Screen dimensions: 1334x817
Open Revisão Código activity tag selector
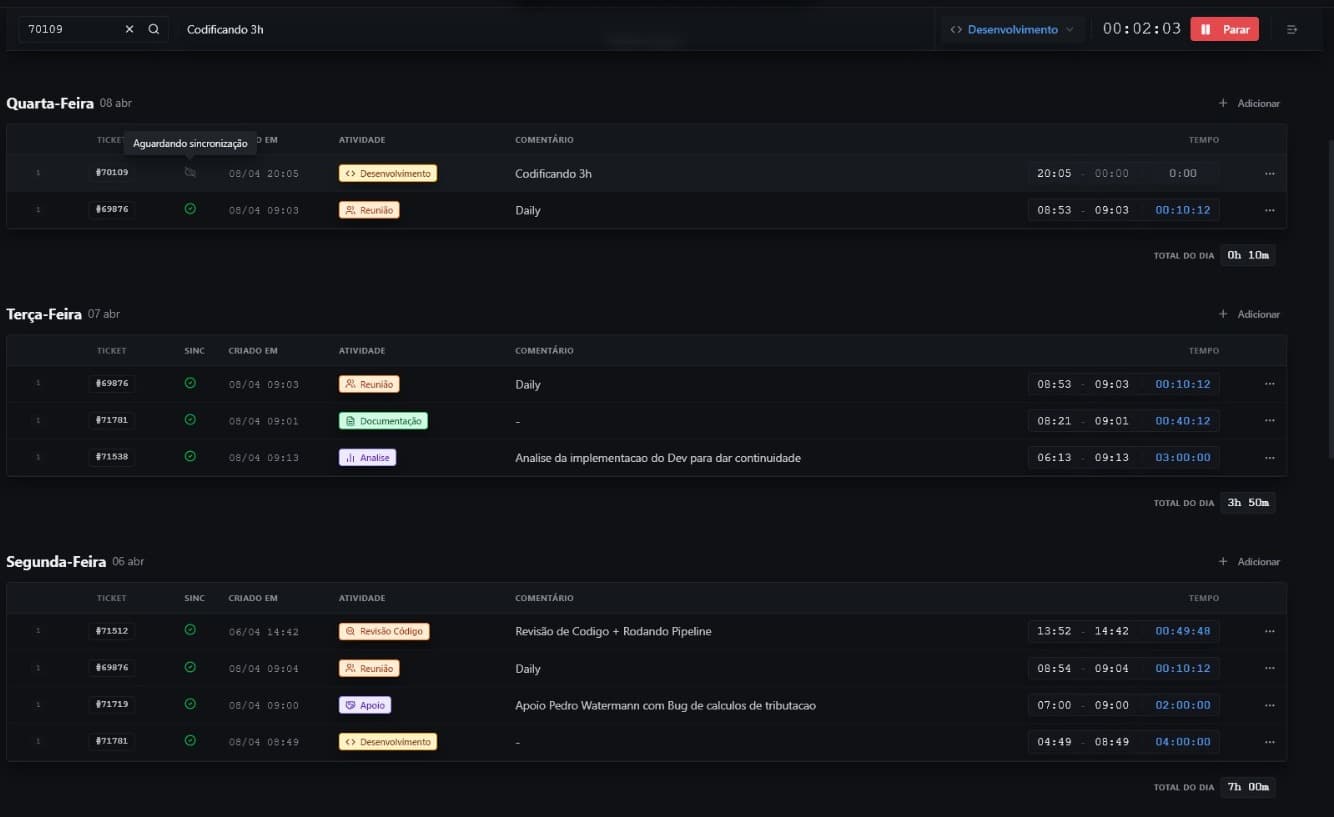(x=384, y=632)
